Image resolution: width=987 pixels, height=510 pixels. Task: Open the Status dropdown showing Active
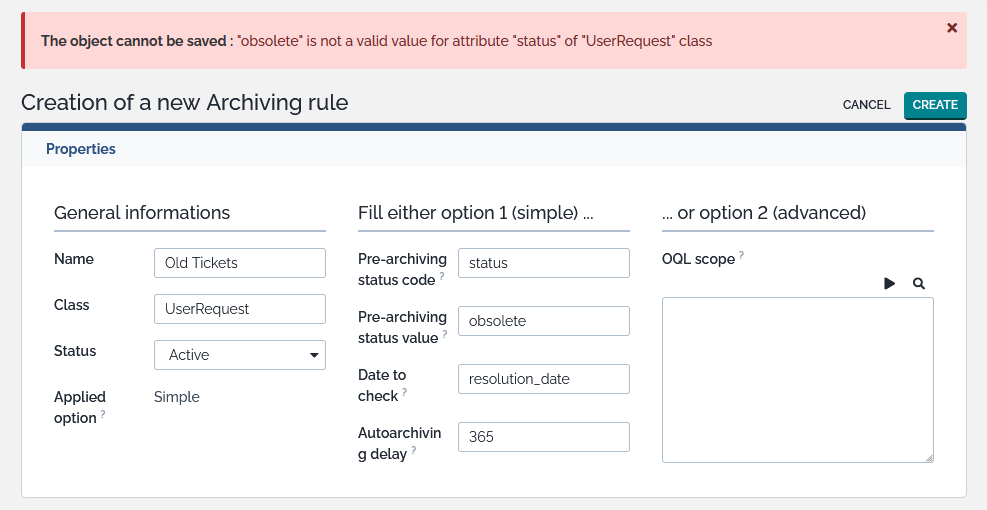click(x=240, y=355)
